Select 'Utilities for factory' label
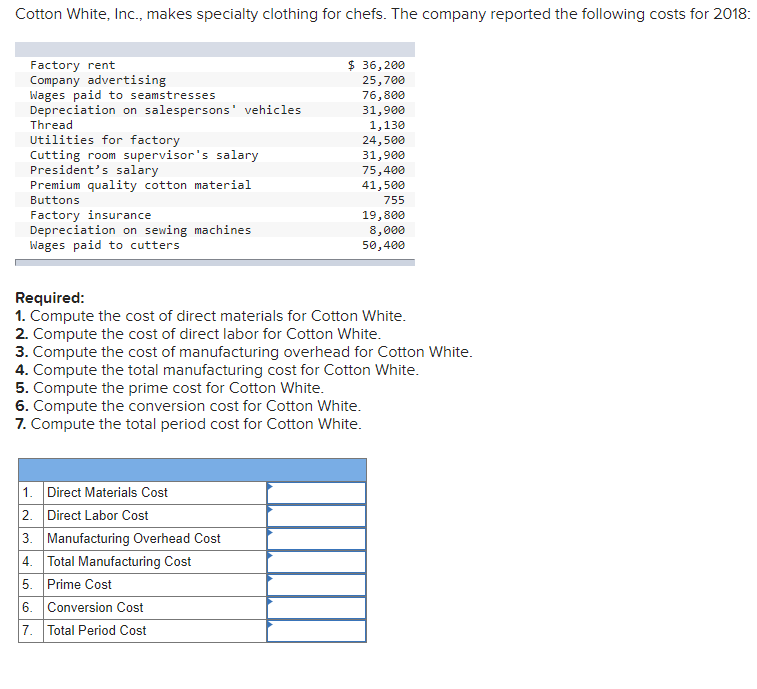This screenshot has width=757, height=689. 105,140
